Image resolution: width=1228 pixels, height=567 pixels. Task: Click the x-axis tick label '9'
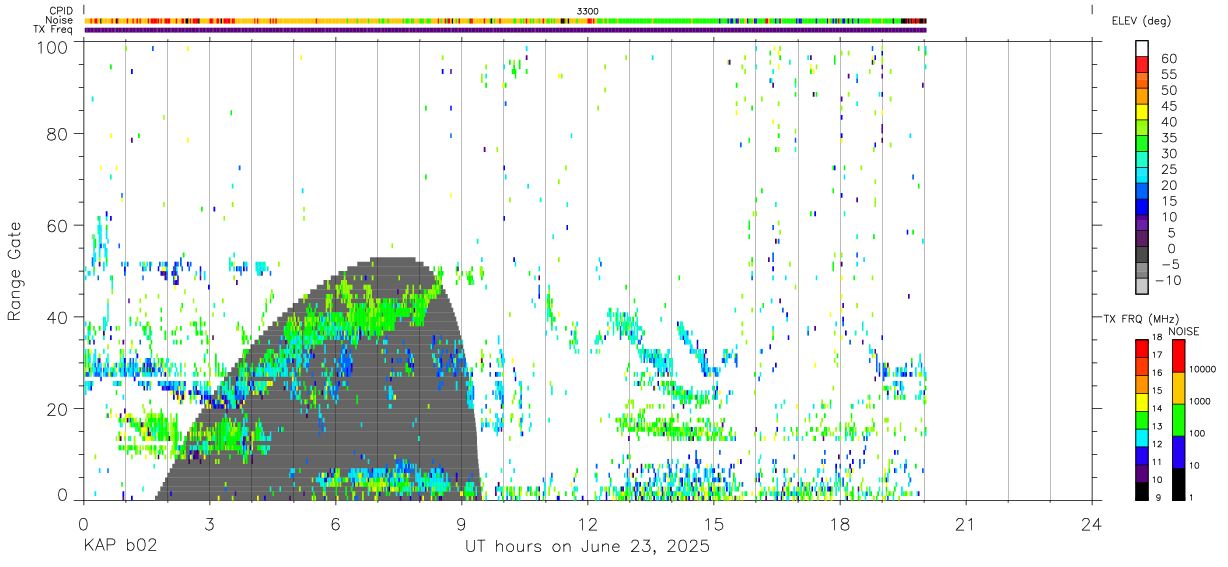(461, 523)
